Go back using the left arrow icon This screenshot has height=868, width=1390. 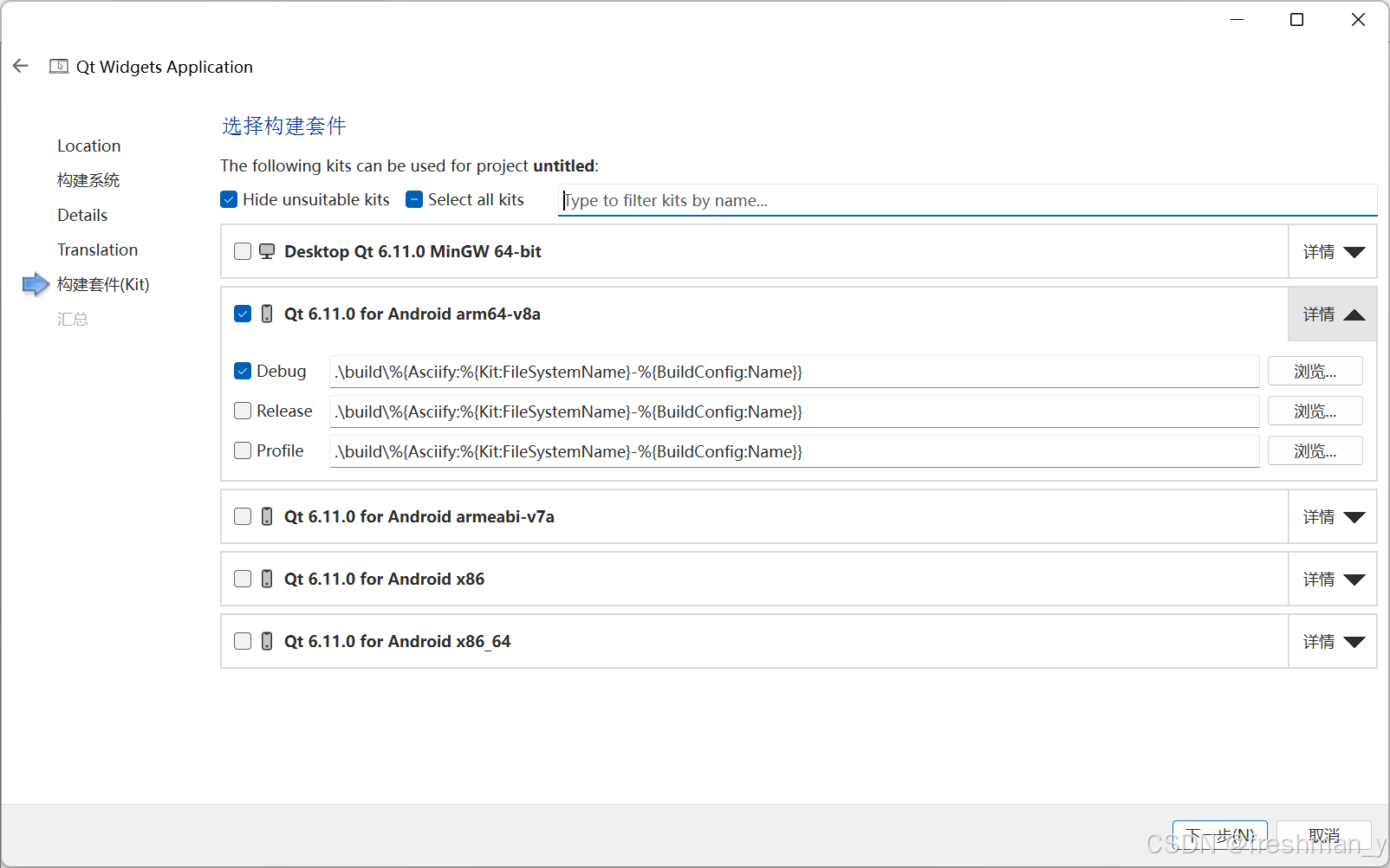click(x=21, y=66)
